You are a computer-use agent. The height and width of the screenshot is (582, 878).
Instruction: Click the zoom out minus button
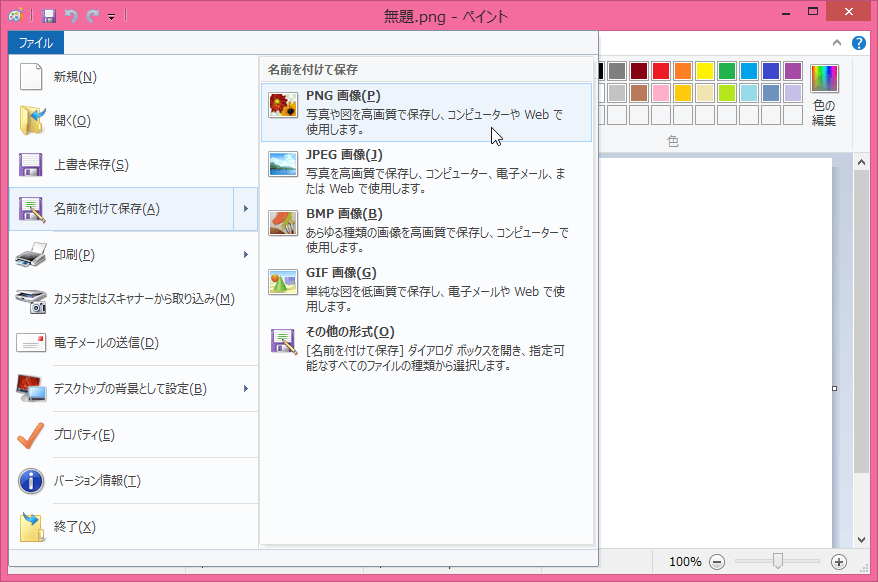717,562
